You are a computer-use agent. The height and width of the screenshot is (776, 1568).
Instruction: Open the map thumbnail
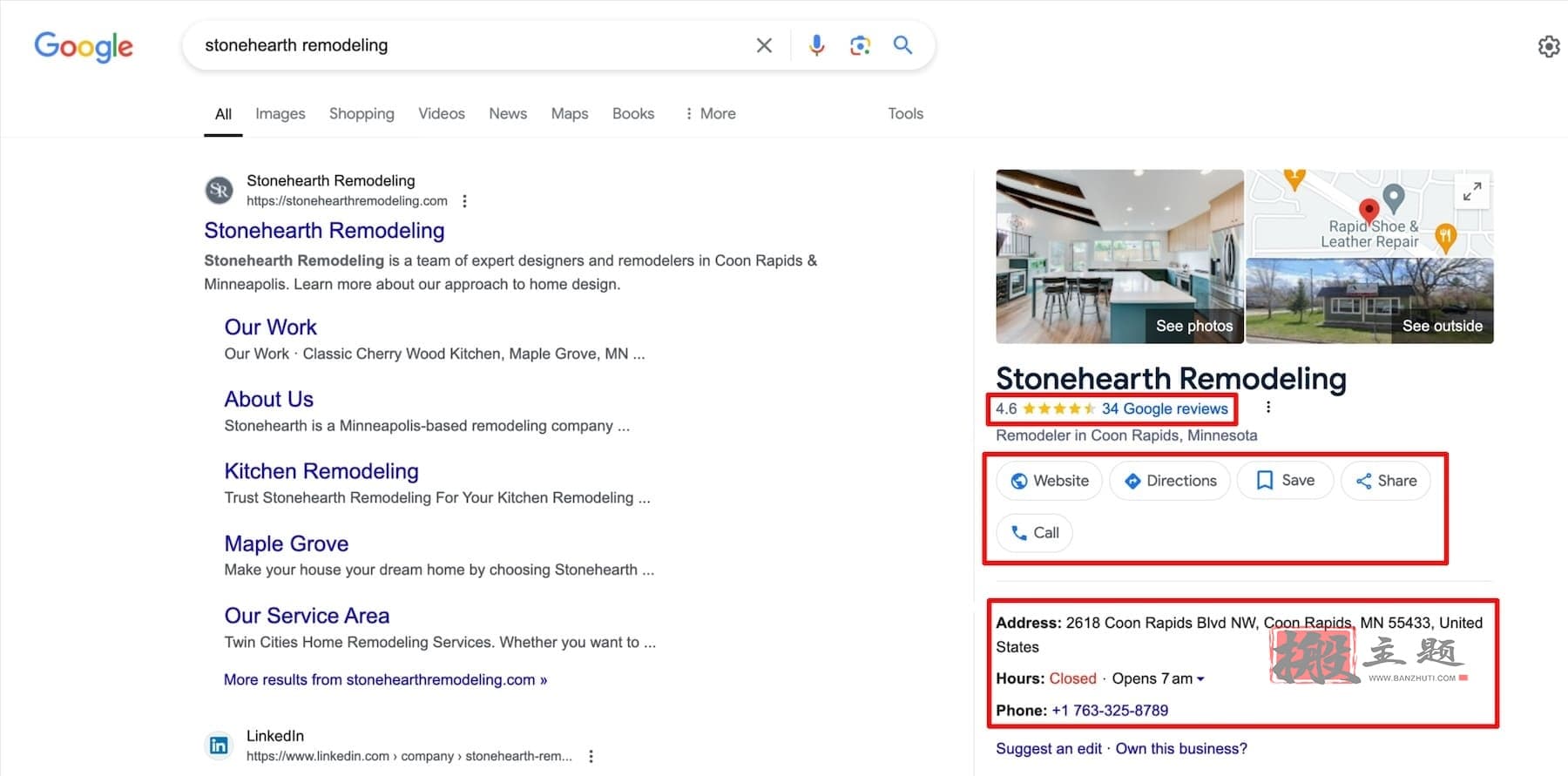point(1370,213)
